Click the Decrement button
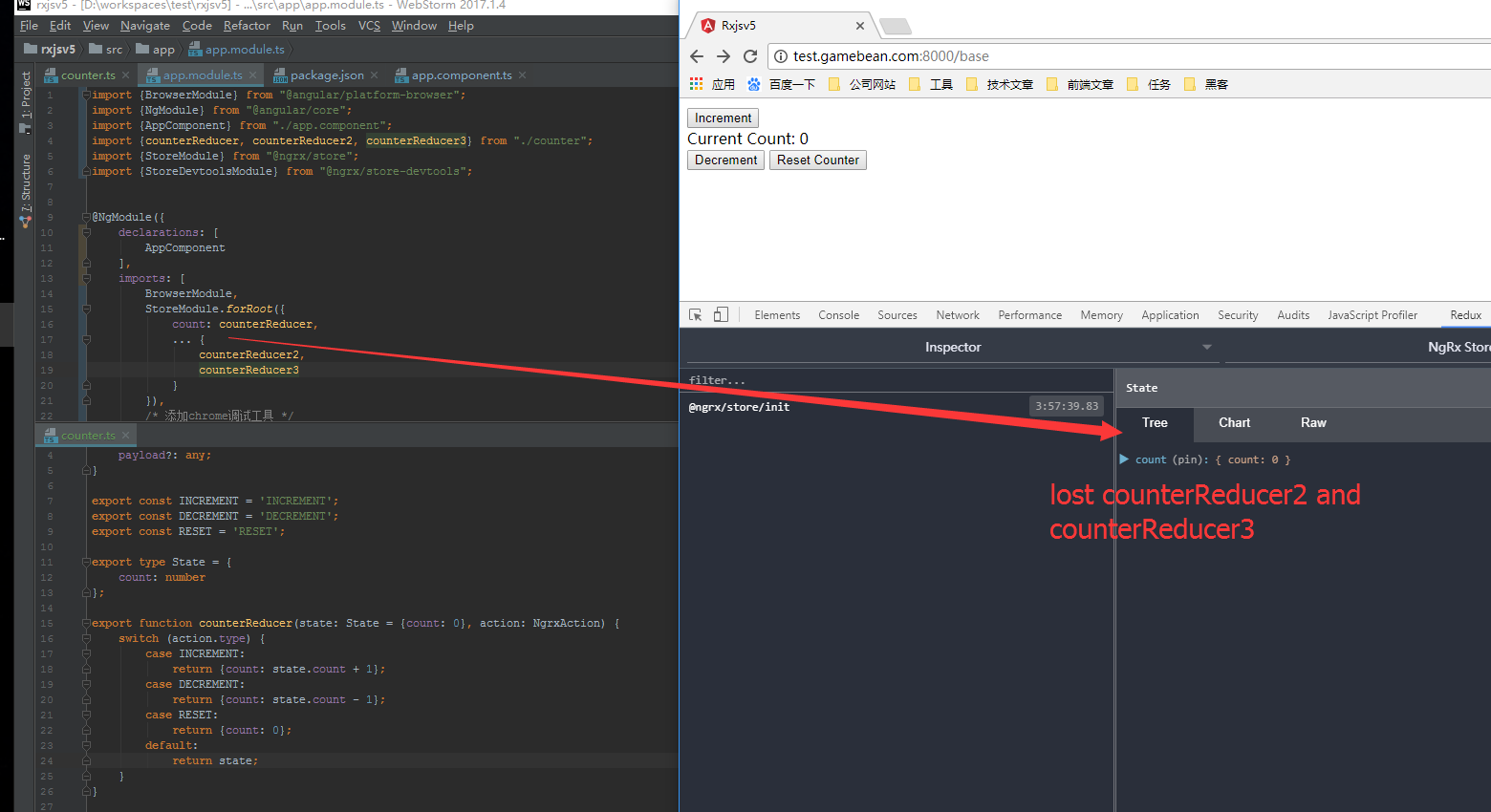Image resolution: width=1491 pixels, height=812 pixels. coord(726,160)
